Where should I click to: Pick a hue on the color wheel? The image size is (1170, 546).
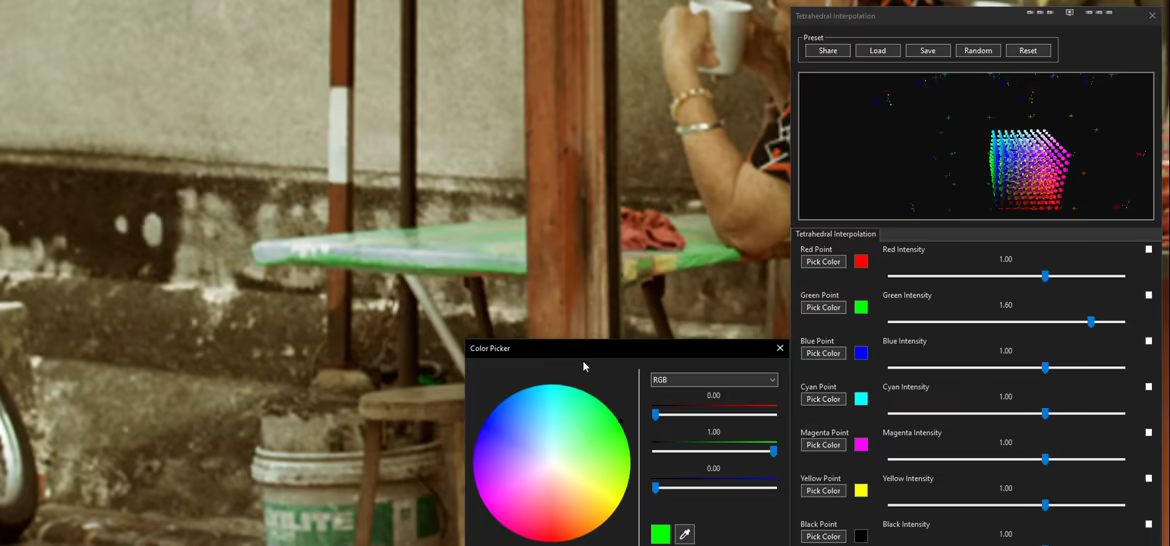[x=551, y=463]
